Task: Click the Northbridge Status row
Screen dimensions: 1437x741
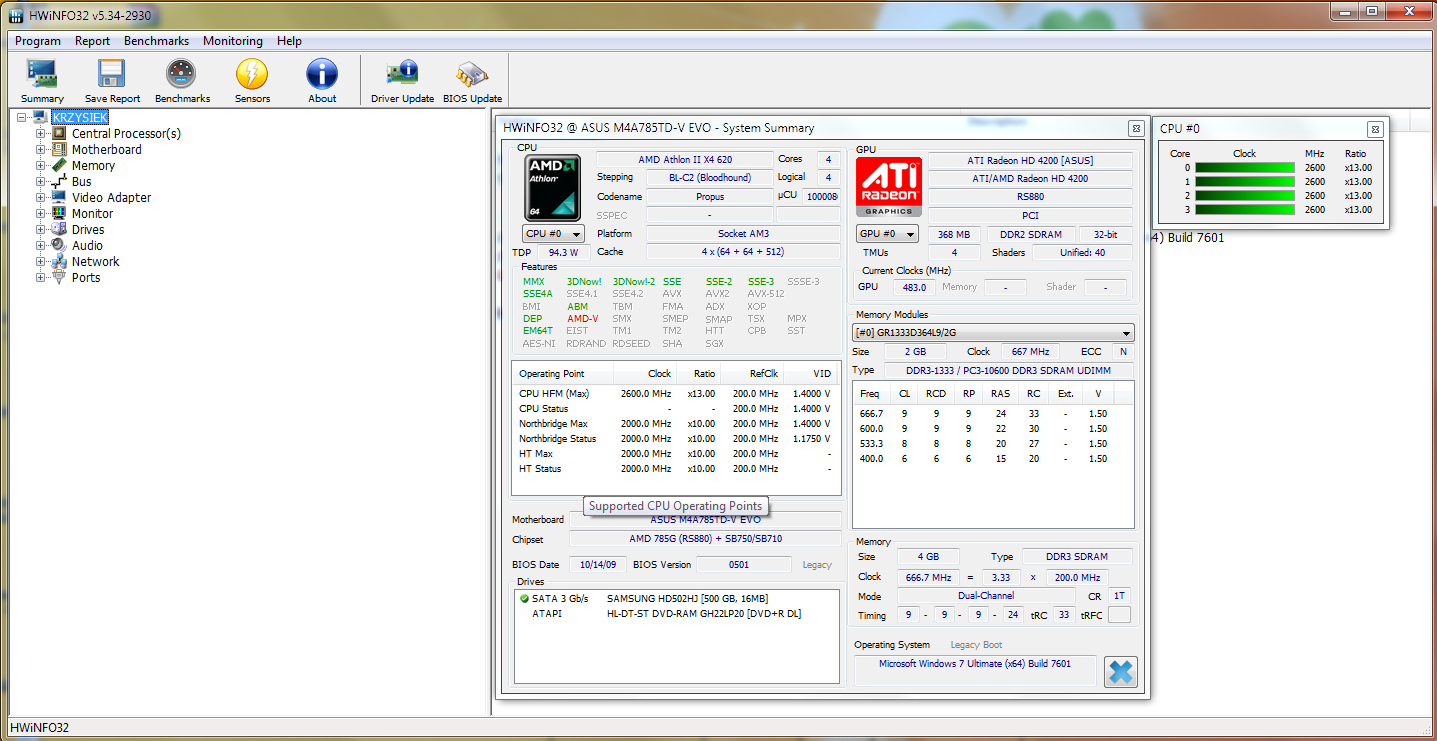Action: 675,439
